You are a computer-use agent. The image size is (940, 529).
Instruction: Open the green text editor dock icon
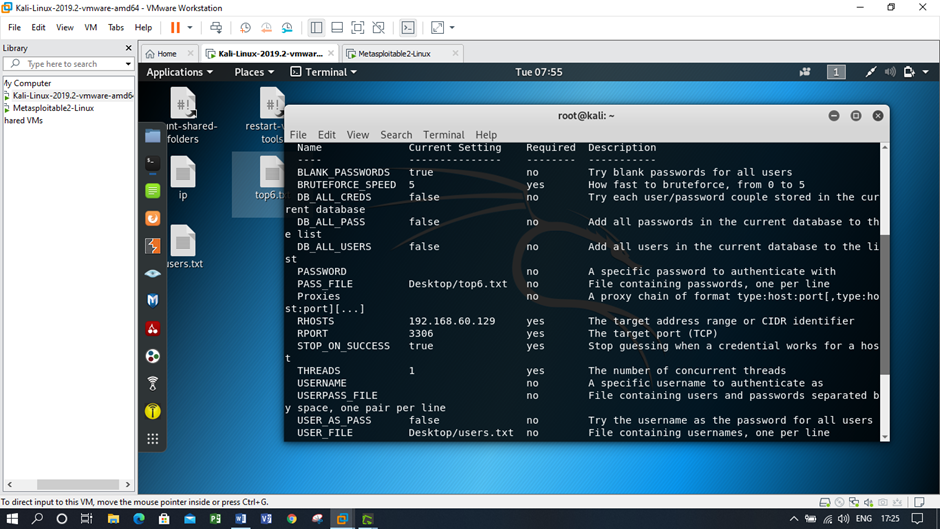coord(153,191)
